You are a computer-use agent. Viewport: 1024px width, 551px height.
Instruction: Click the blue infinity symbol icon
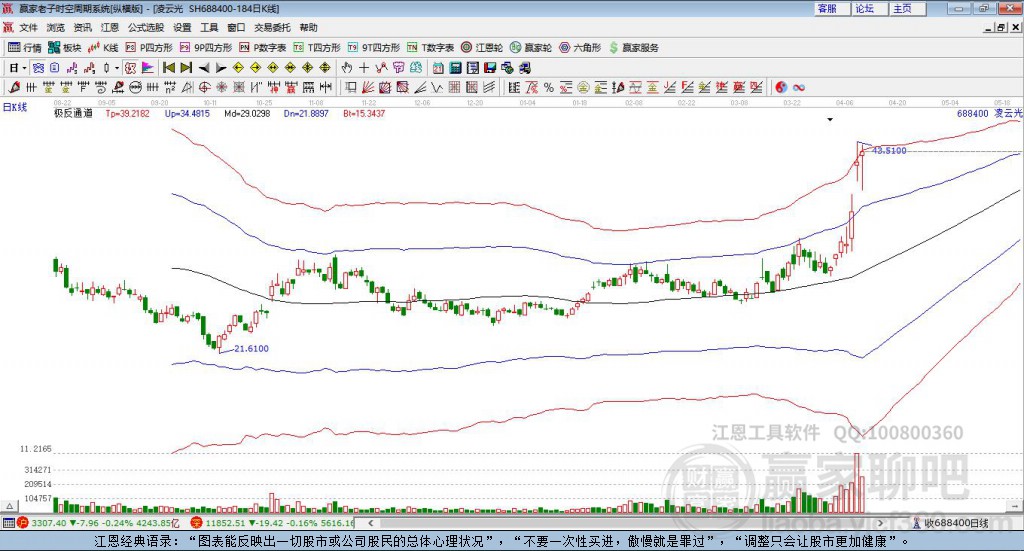[x=799, y=87]
